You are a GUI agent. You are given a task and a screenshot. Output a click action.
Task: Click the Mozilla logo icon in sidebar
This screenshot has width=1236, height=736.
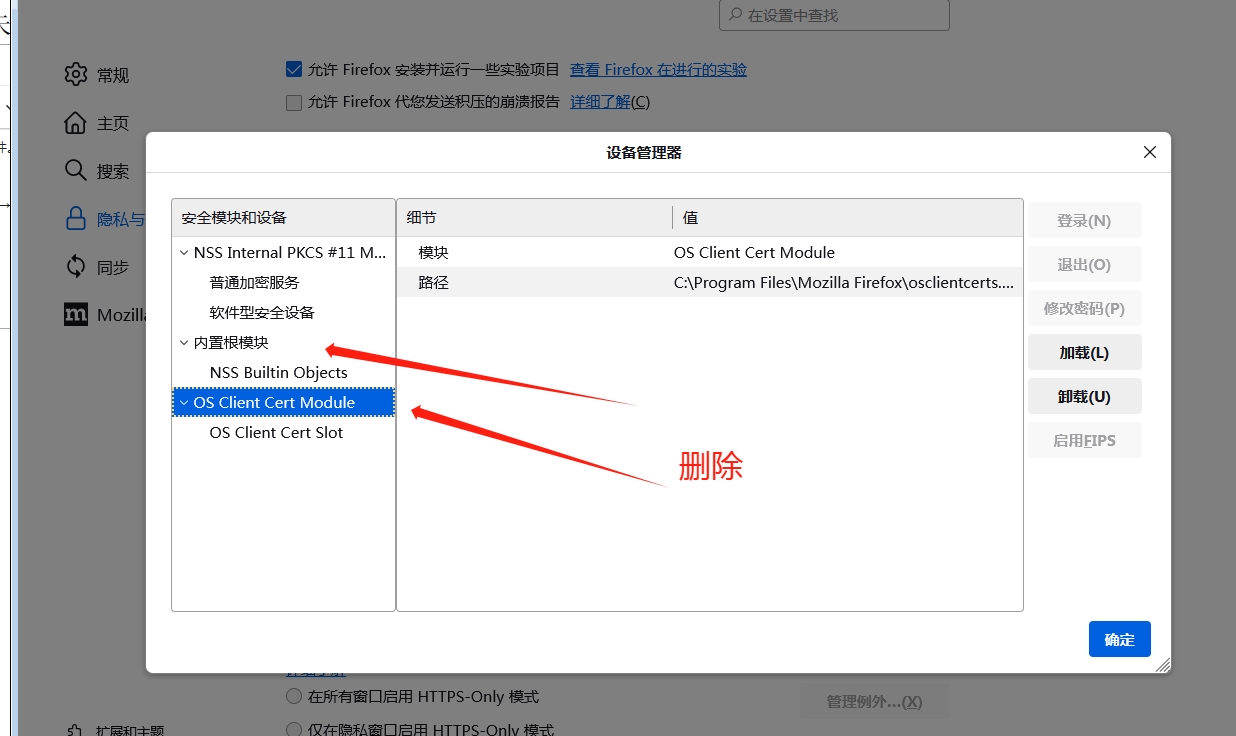(x=76, y=315)
